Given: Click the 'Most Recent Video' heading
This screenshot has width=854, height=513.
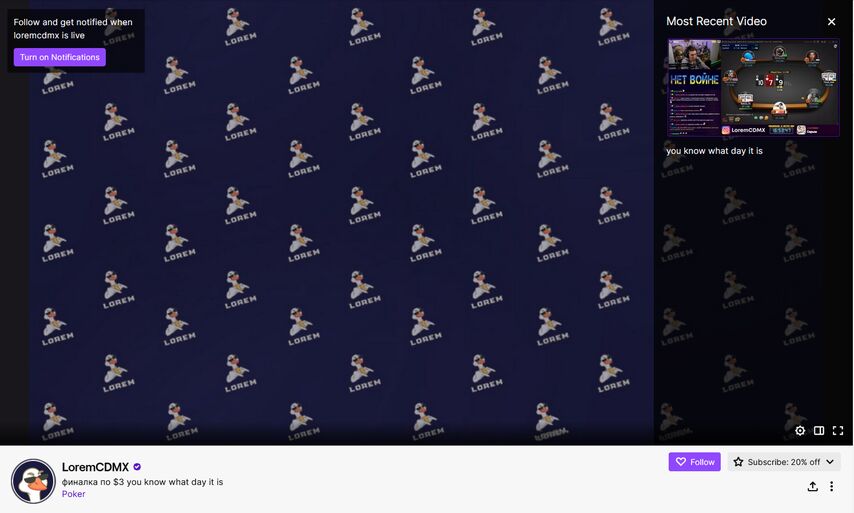Looking at the screenshot, I should pyautogui.click(x=716, y=21).
